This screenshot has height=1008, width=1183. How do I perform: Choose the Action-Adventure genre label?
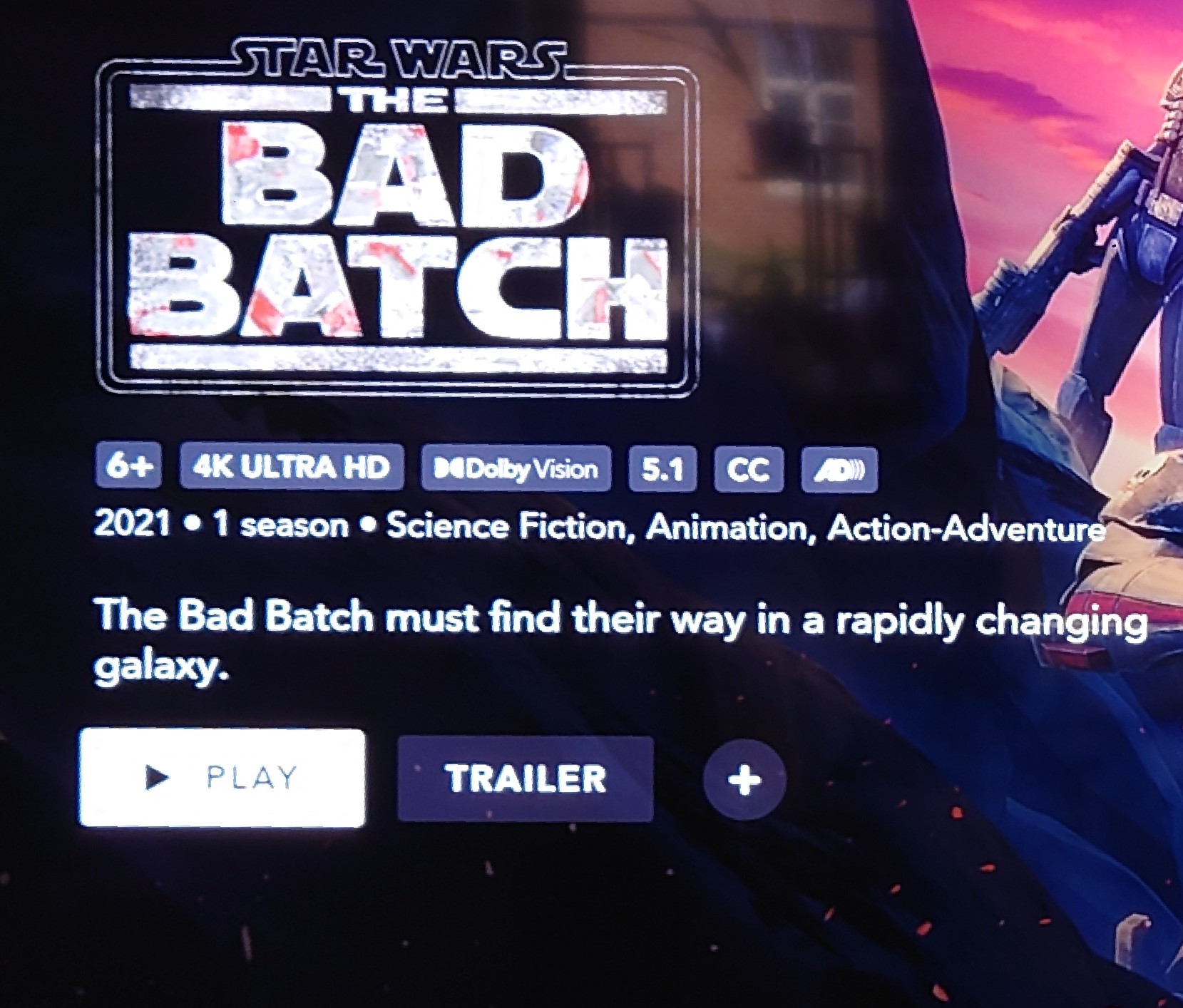point(967,530)
